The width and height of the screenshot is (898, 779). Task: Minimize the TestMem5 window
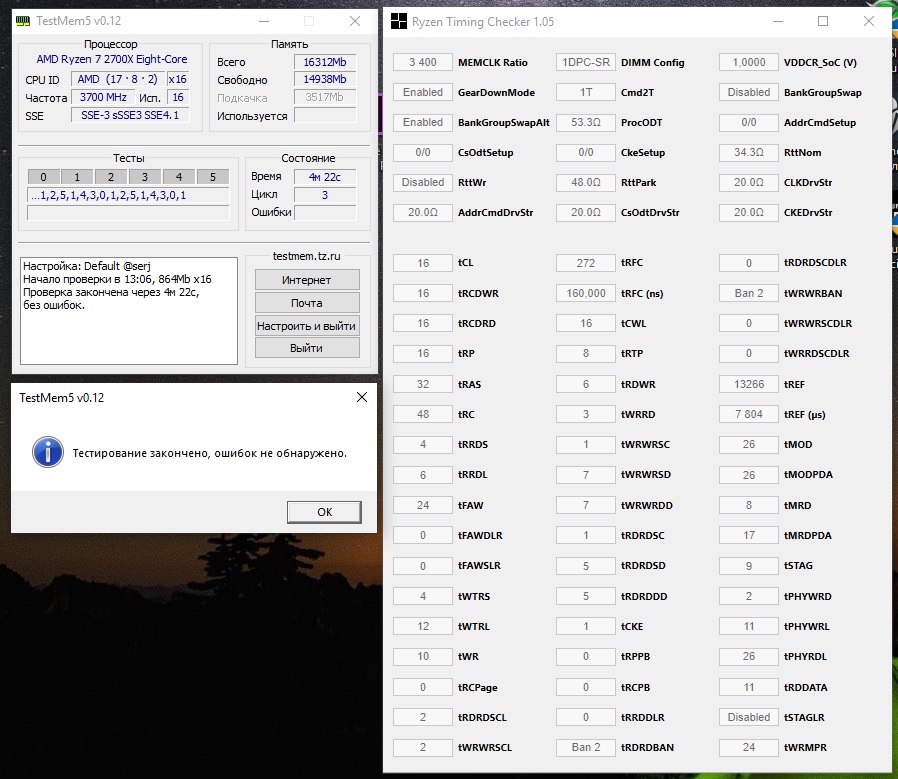pos(264,21)
